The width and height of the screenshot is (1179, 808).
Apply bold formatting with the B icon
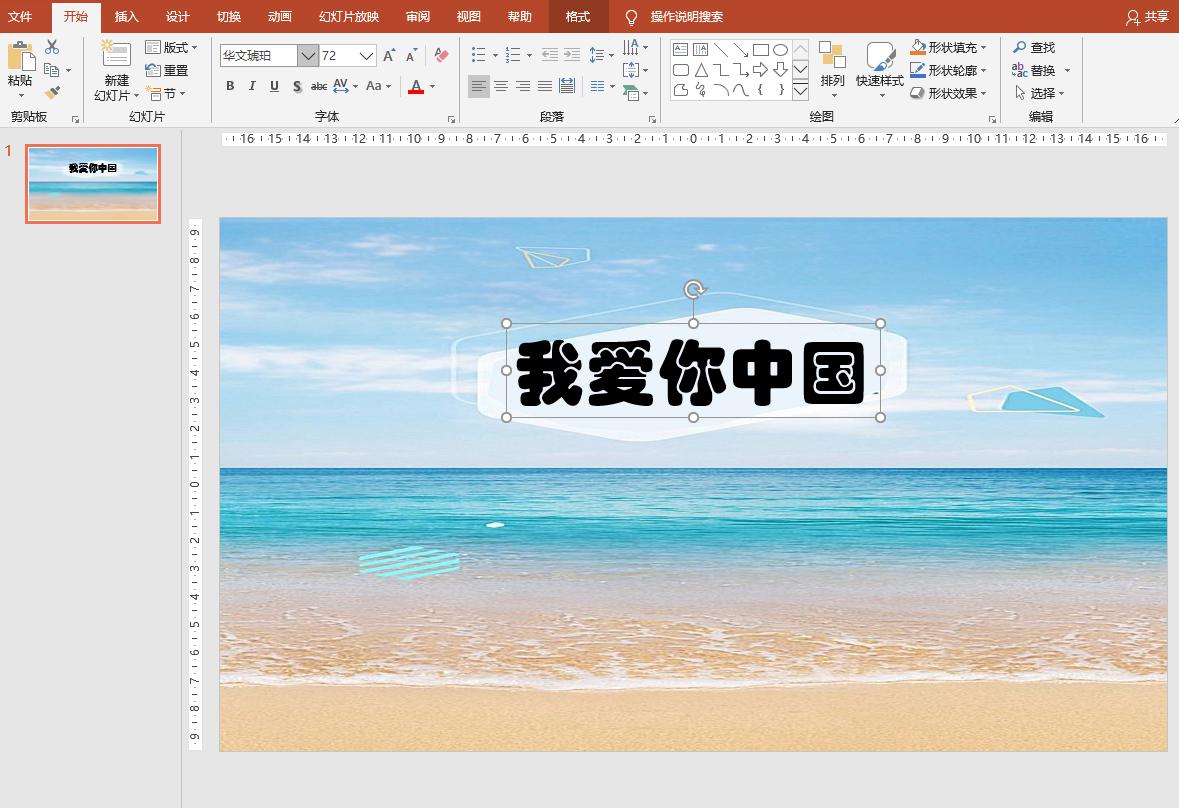click(x=229, y=87)
